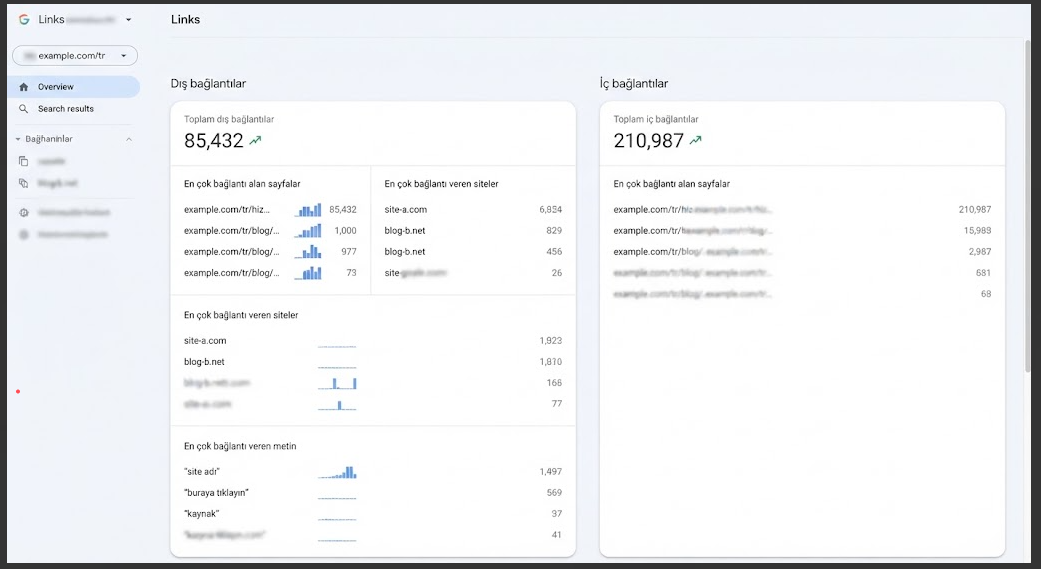Click the sparkline in the "kaynak" row
This screenshot has height=569, width=1041.
click(x=337, y=519)
